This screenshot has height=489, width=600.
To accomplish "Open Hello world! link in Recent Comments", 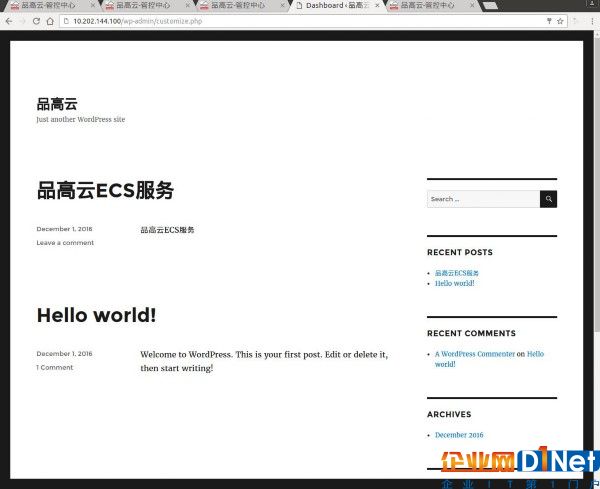I will pos(489,359).
